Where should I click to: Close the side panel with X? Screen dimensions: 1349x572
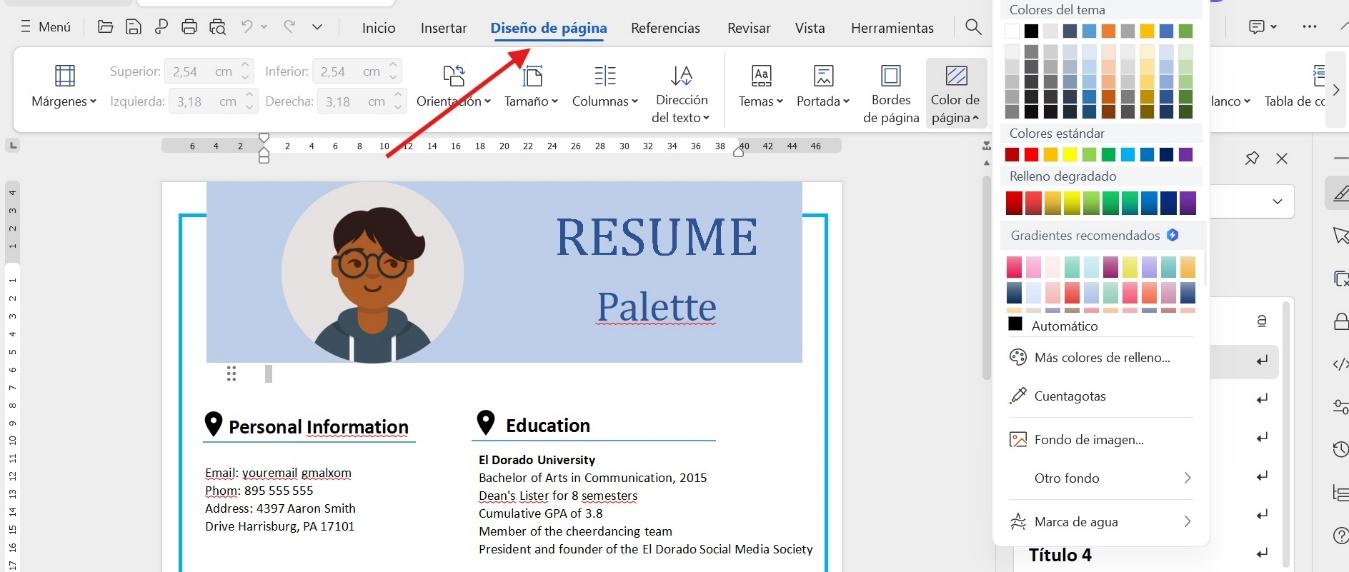1282,158
